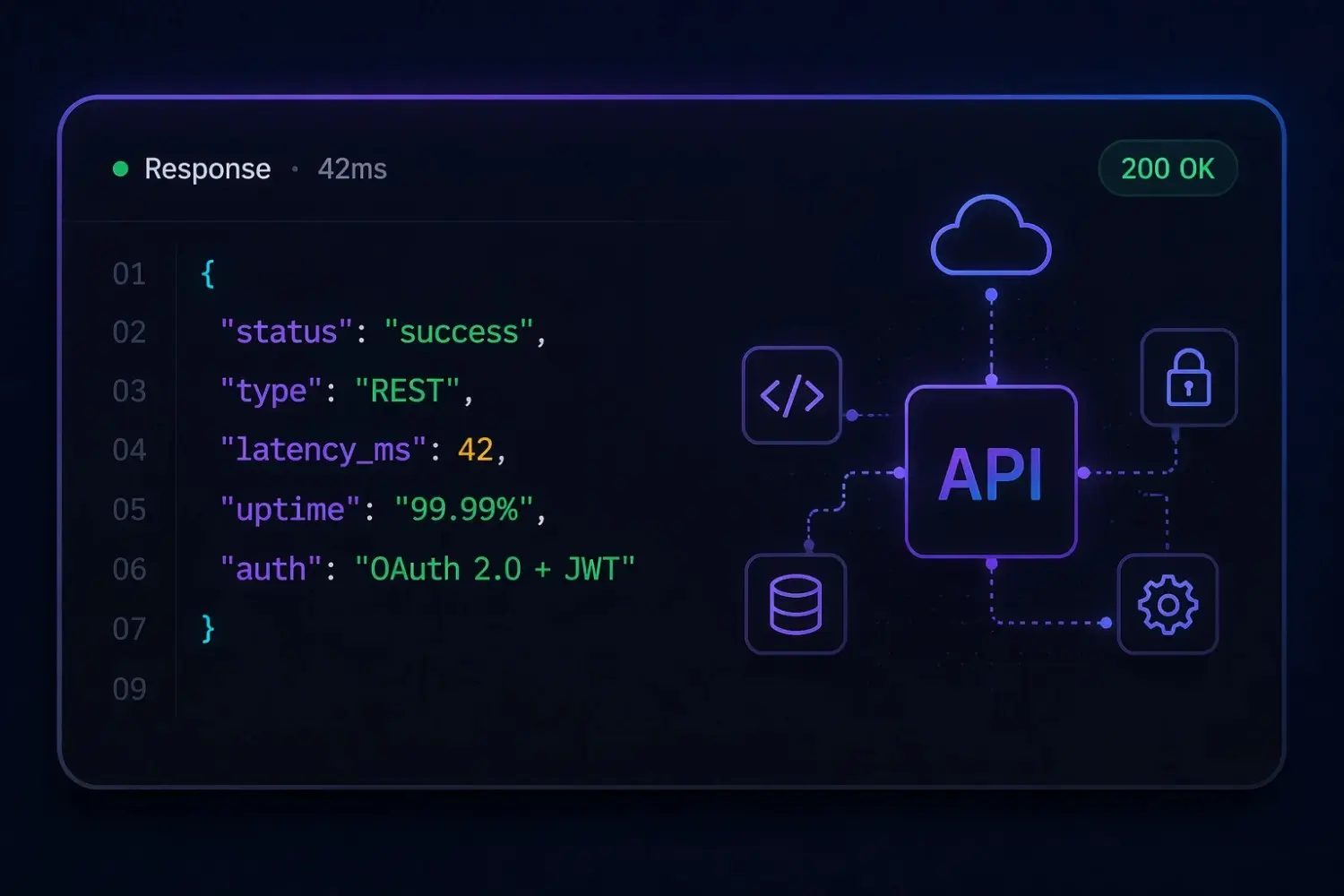The width and height of the screenshot is (1344, 896).
Task: Select the "latency_ms" key
Action: click(x=323, y=450)
